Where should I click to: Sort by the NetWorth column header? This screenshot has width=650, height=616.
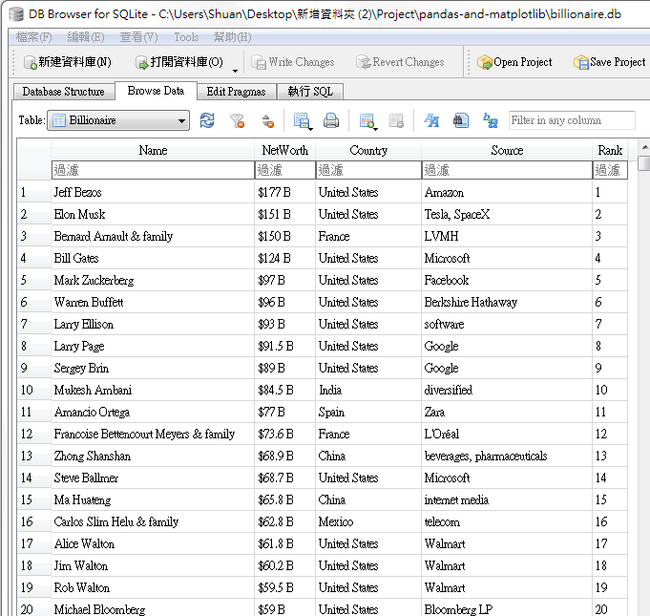tap(284, 151)
